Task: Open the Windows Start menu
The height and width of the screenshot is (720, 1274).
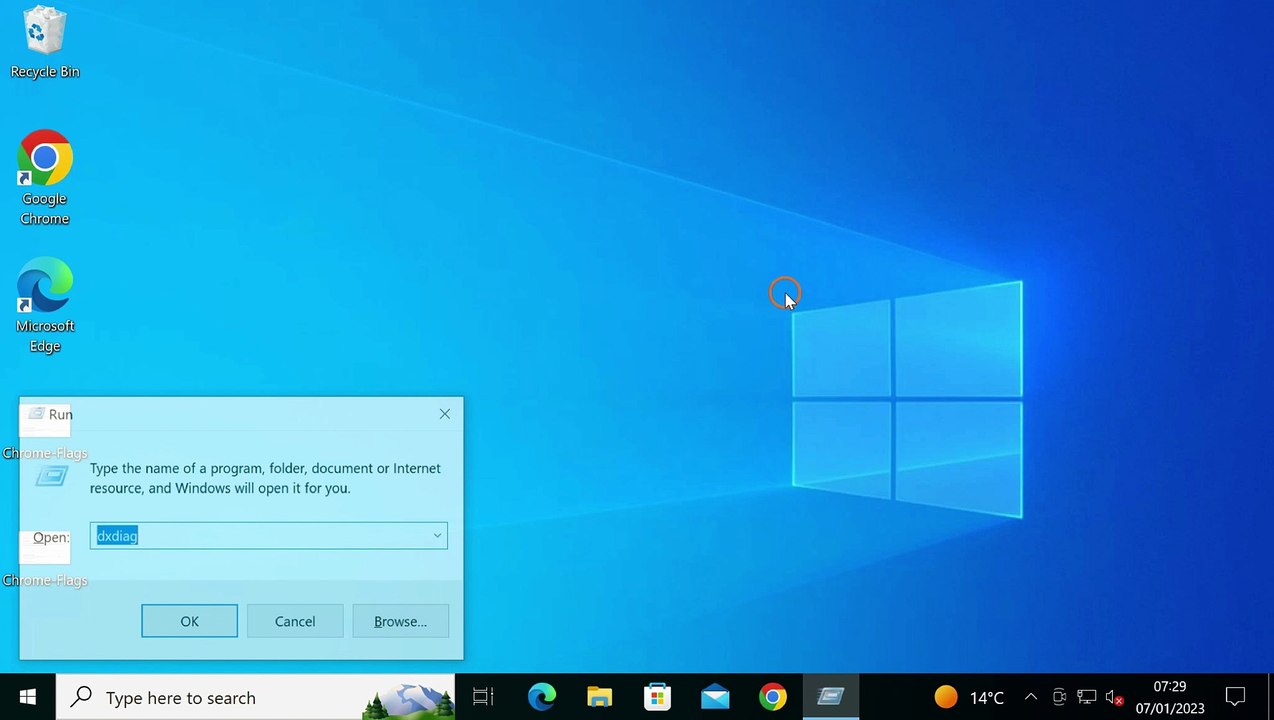Action: [x=27, y=697]
